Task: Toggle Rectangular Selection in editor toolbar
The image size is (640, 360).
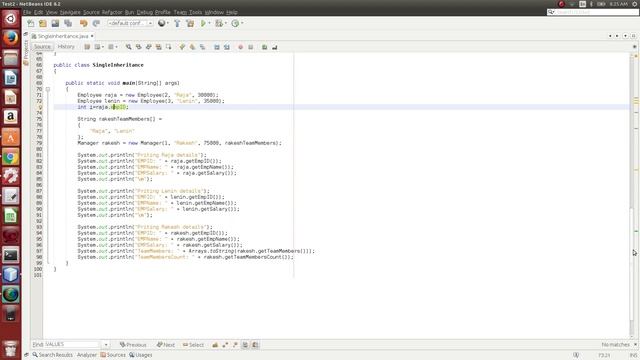Action: point(169,47)
